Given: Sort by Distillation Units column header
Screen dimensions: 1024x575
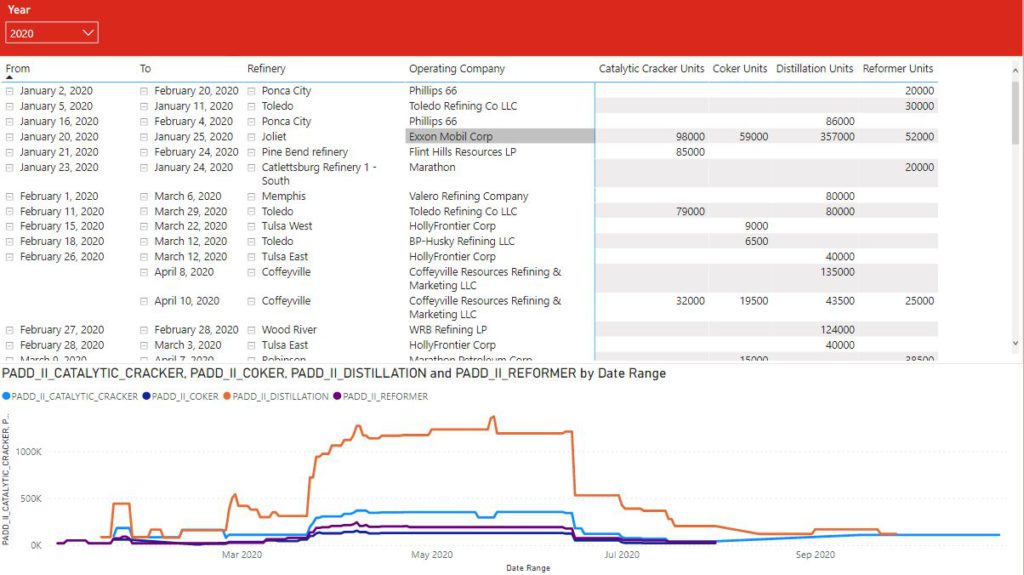Looking at the screenshot, I should pyautogui.click(x=814, y=68).
